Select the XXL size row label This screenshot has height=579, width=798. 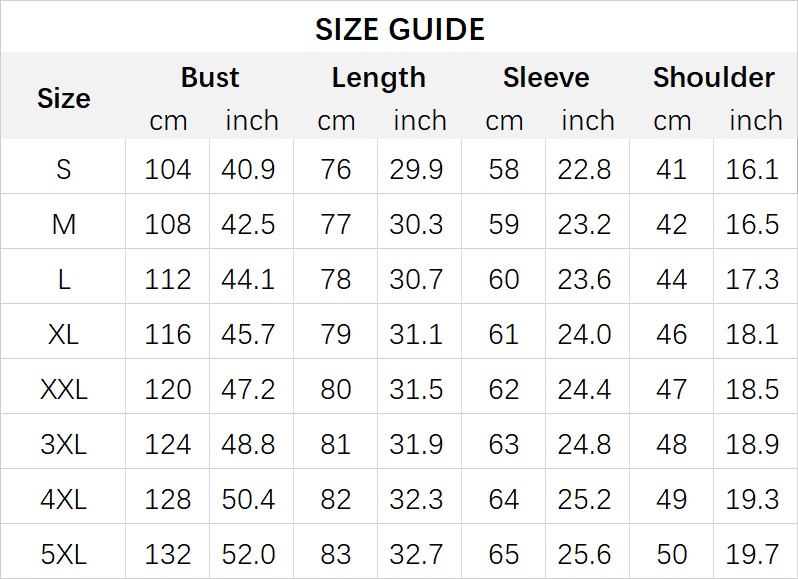click(x=63, y=389)
